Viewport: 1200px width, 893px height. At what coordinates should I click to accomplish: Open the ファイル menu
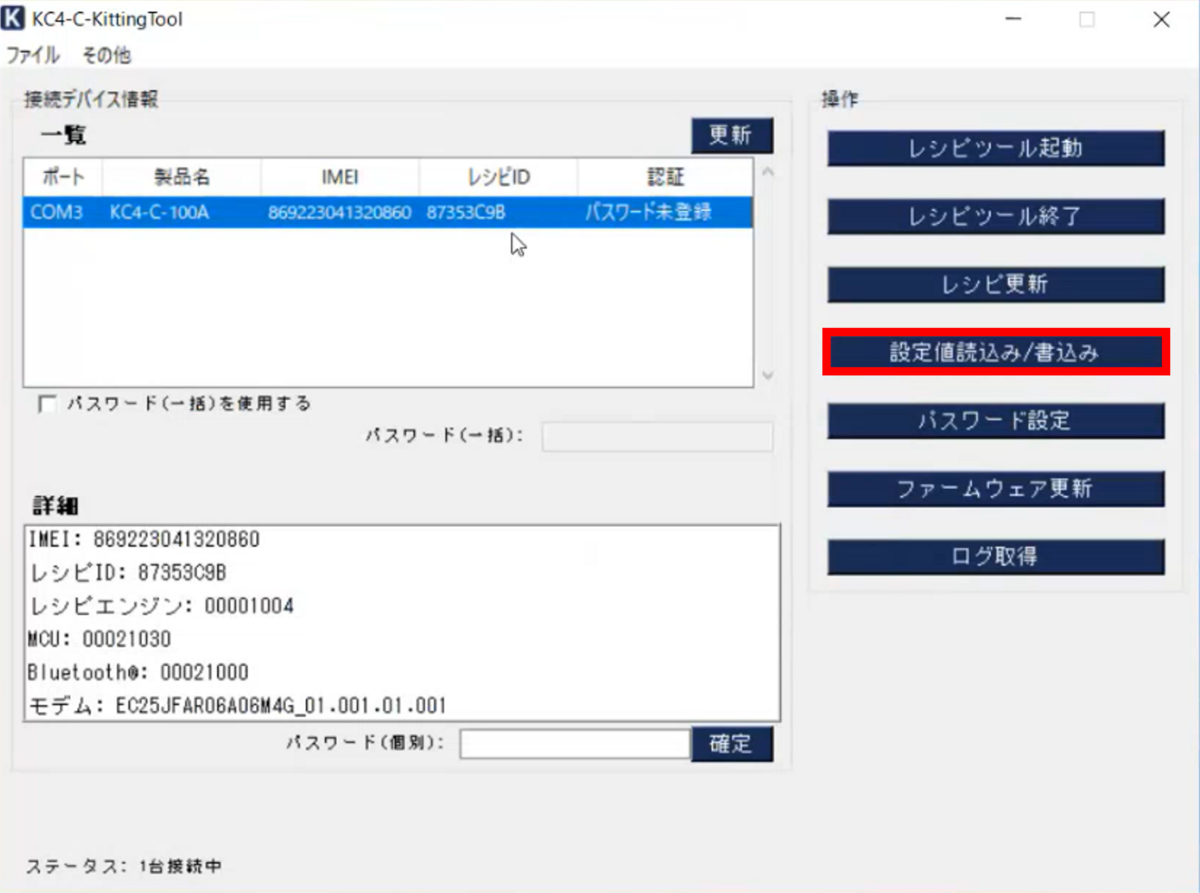pyautogui.click(x=32, y=55)
